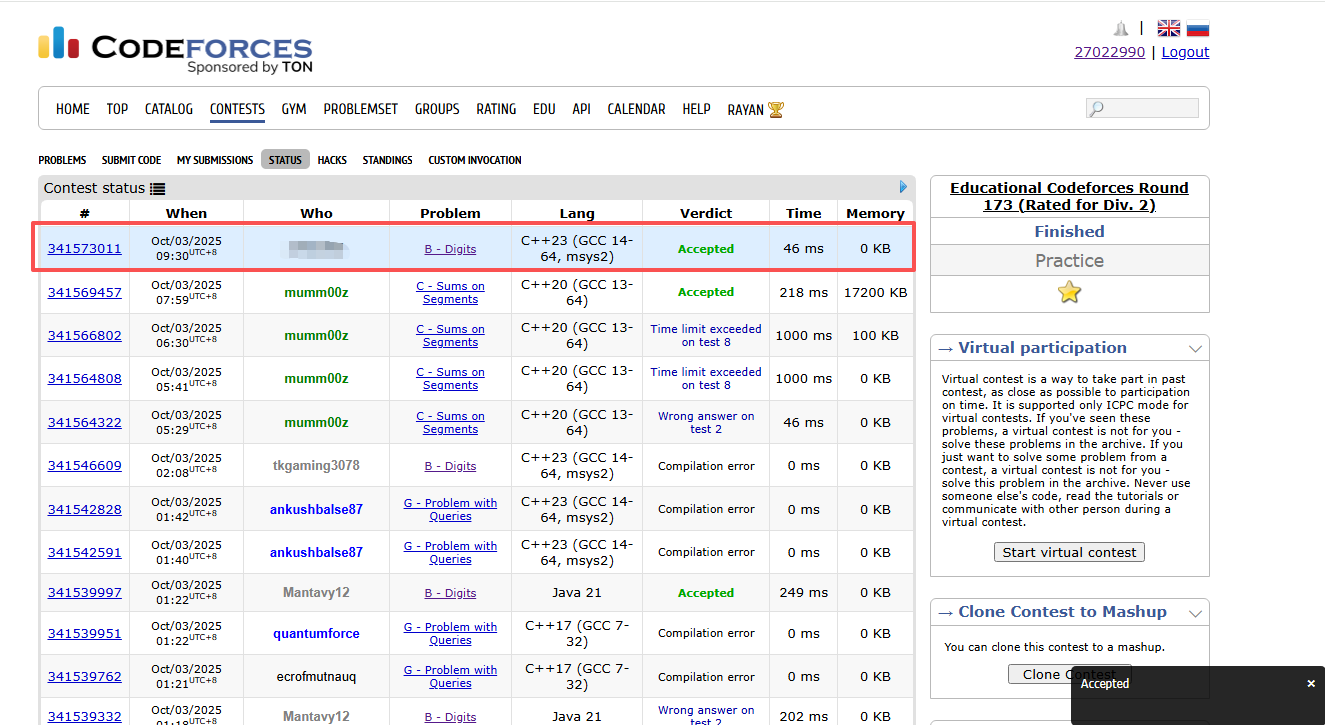This screenshot has height=725, width=1325.
Task: Switch to MY SUBMISSIONS tab
Action: [215, 160]
